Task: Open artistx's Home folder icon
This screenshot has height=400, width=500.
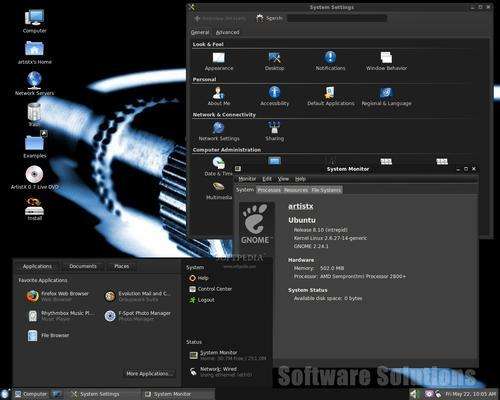Action: pyautogui.click(x=34, y=52)
